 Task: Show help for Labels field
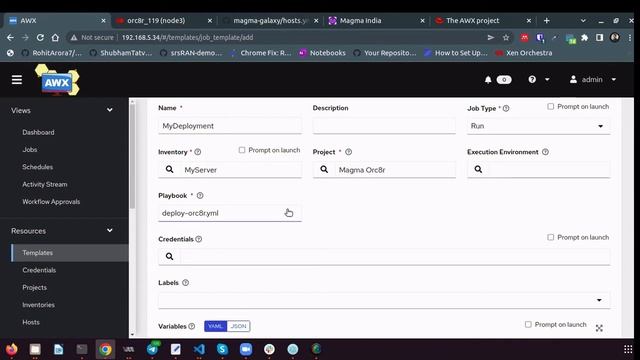pos(185,283)
